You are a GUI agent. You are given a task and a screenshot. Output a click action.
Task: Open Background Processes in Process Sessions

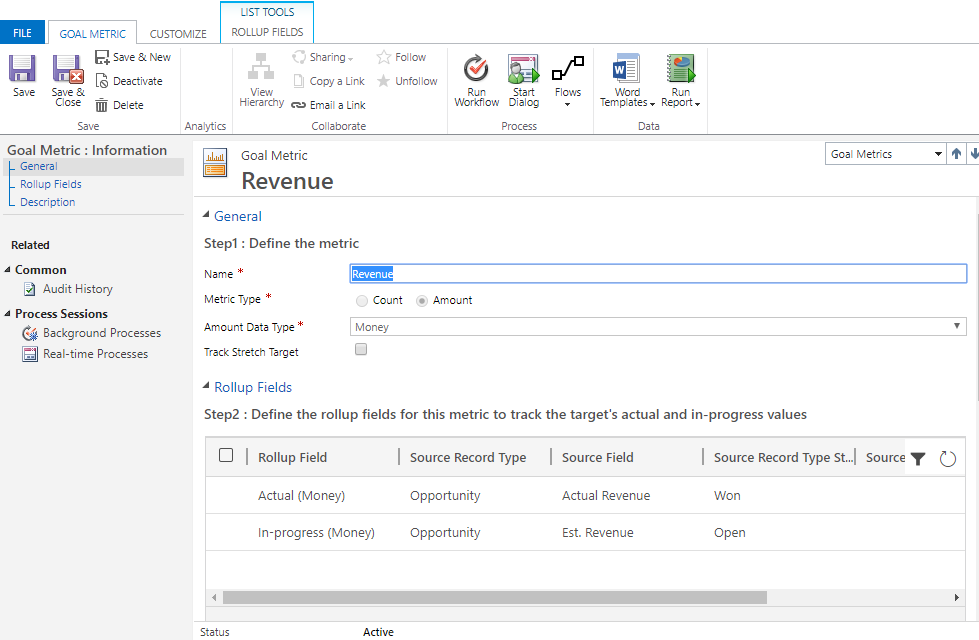tap(92, 333)
